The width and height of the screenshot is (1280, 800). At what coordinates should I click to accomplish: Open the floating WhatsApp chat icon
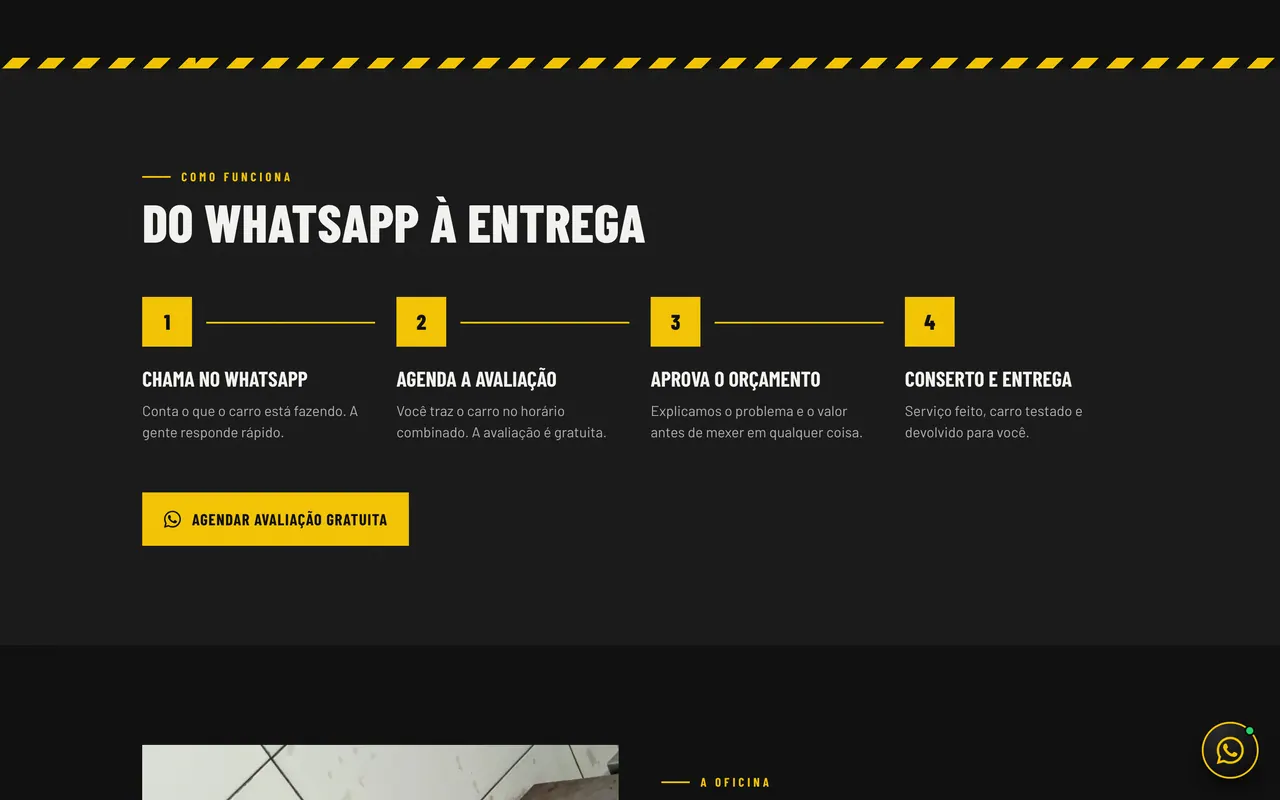click(1230, 750)
